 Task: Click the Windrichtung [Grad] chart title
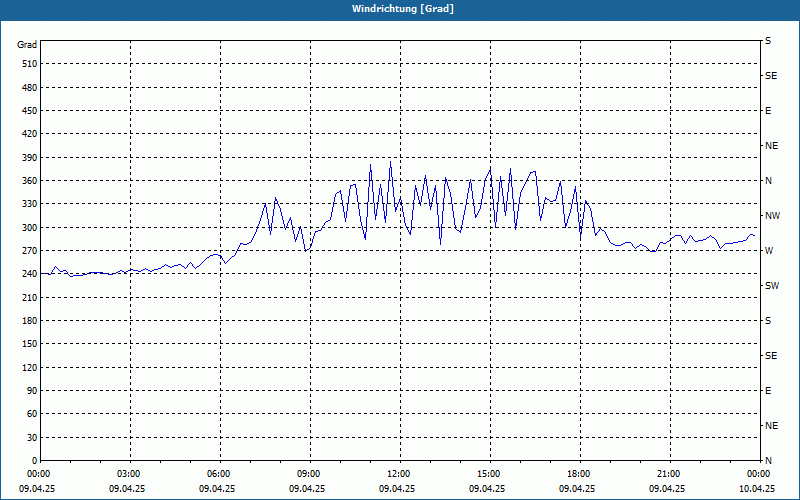coord(399,9)
